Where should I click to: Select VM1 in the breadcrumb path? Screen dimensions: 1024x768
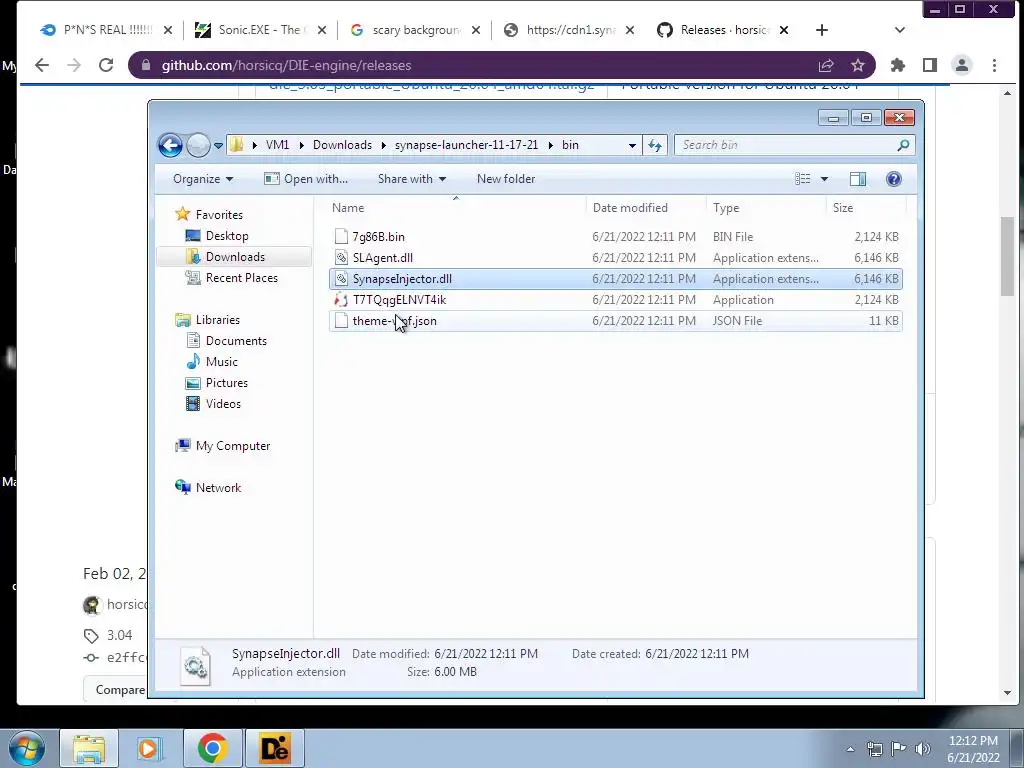tap(278, 145)
